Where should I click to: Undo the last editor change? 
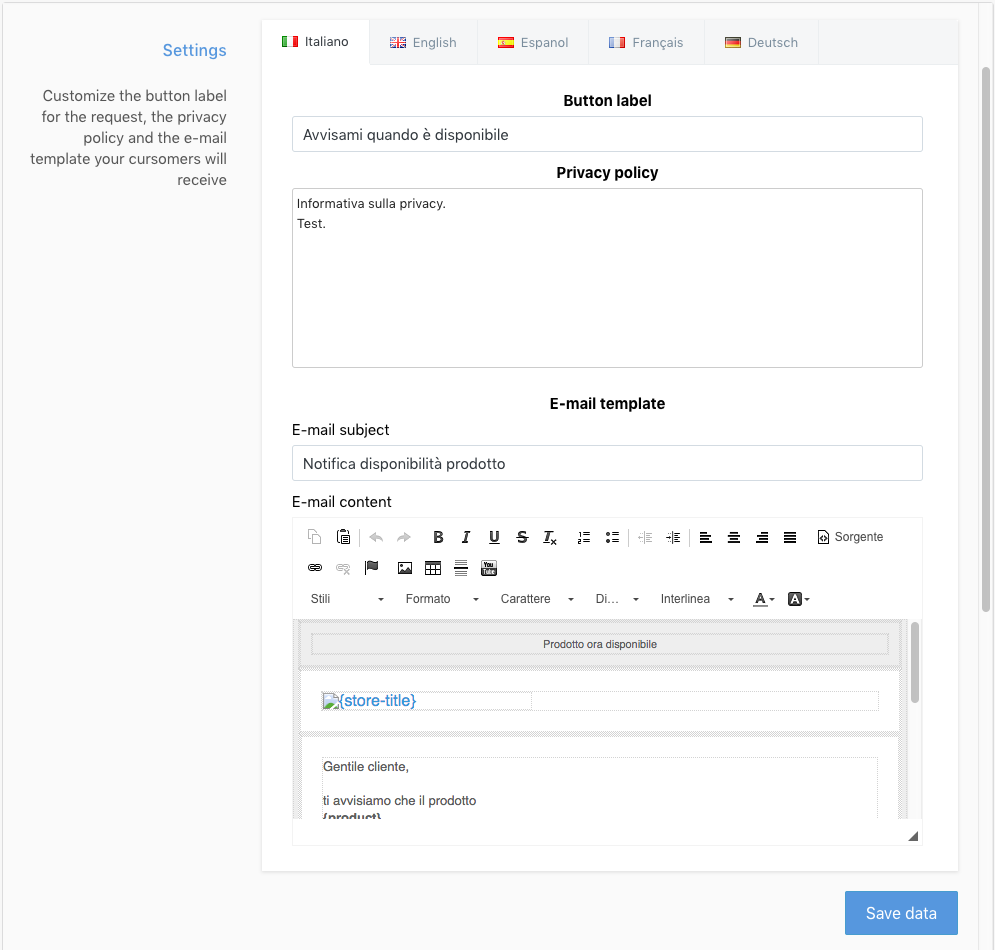[375, 537]
